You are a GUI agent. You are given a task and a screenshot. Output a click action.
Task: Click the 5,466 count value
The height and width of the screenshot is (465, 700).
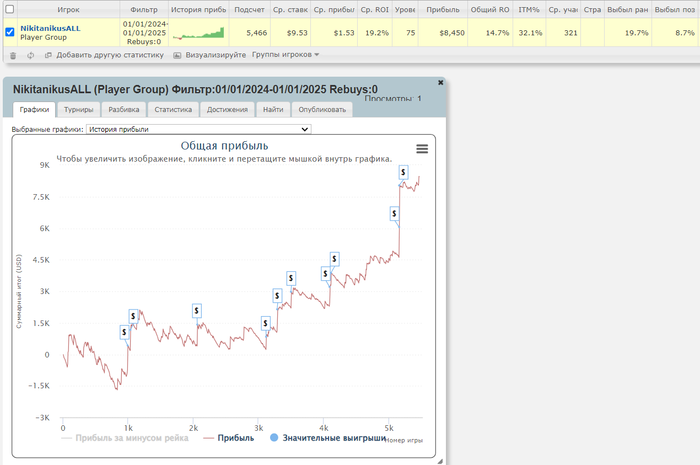tap(257, 33)
